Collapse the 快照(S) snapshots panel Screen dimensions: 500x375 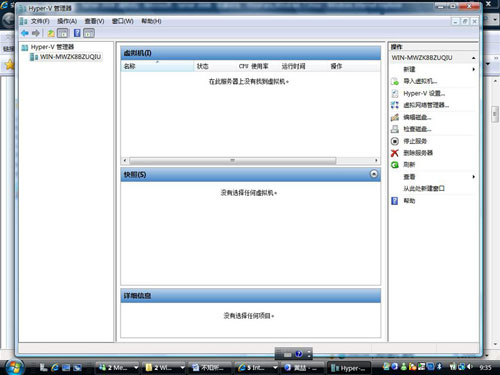click(374, 174)
